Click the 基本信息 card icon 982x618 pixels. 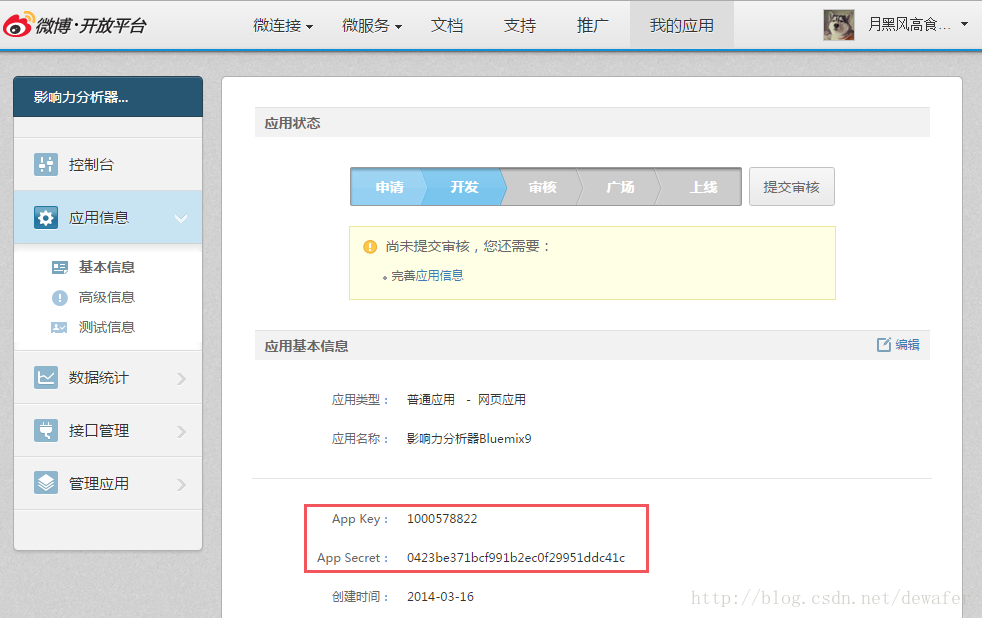click(x=59, y=268)
